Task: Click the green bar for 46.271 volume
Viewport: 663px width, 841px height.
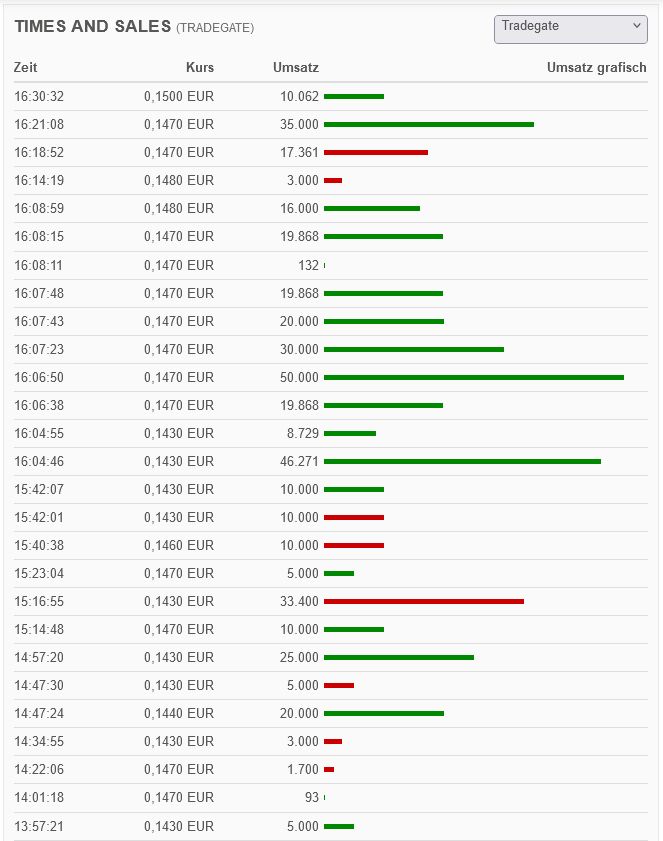Action: [462, 461]
